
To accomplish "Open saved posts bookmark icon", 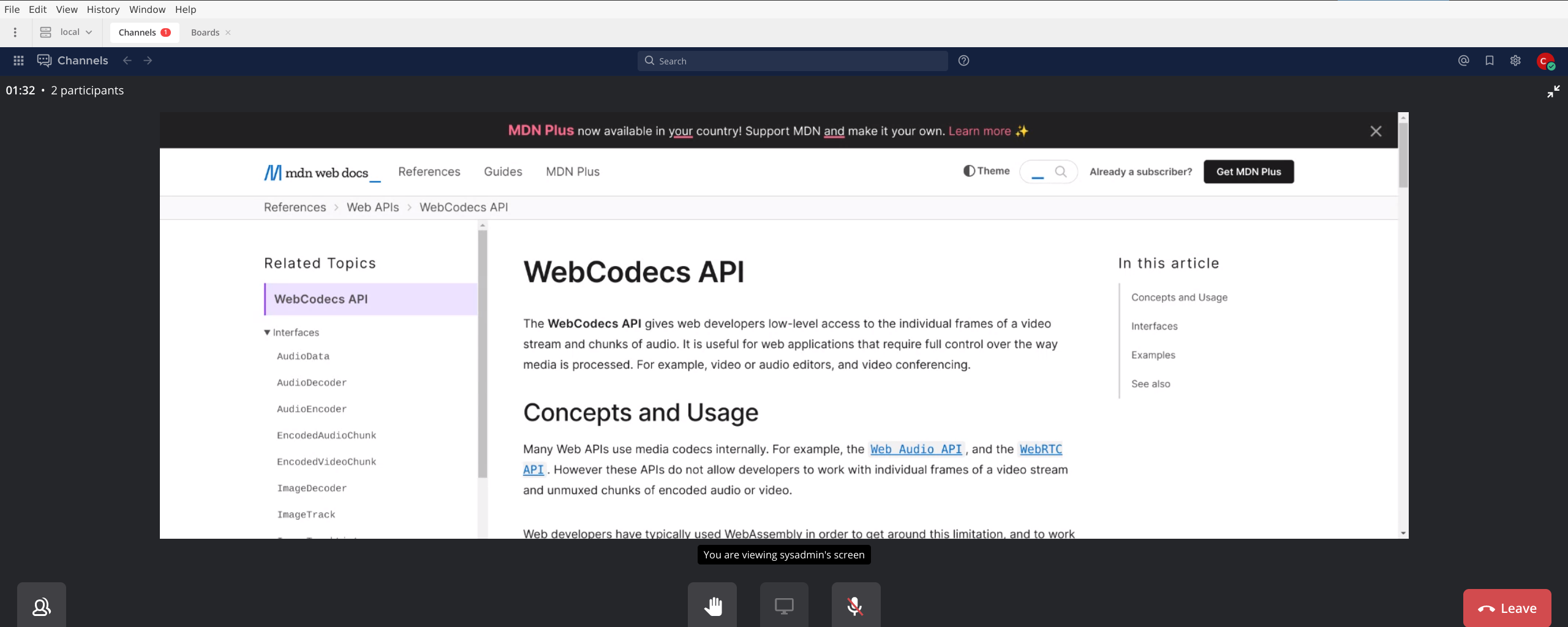I will [1489, 60].
